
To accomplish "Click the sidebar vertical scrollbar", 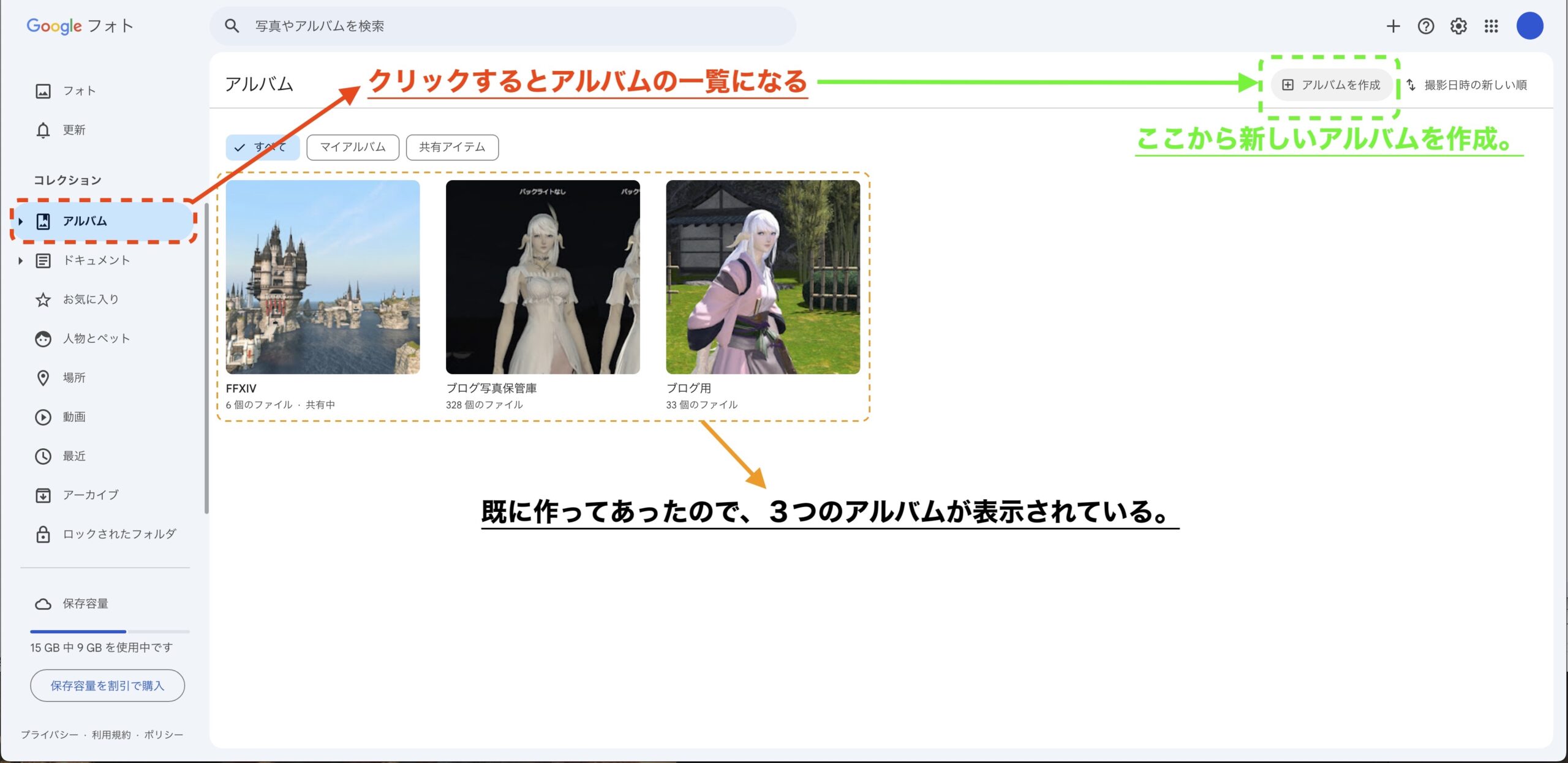I will [206, 358].
